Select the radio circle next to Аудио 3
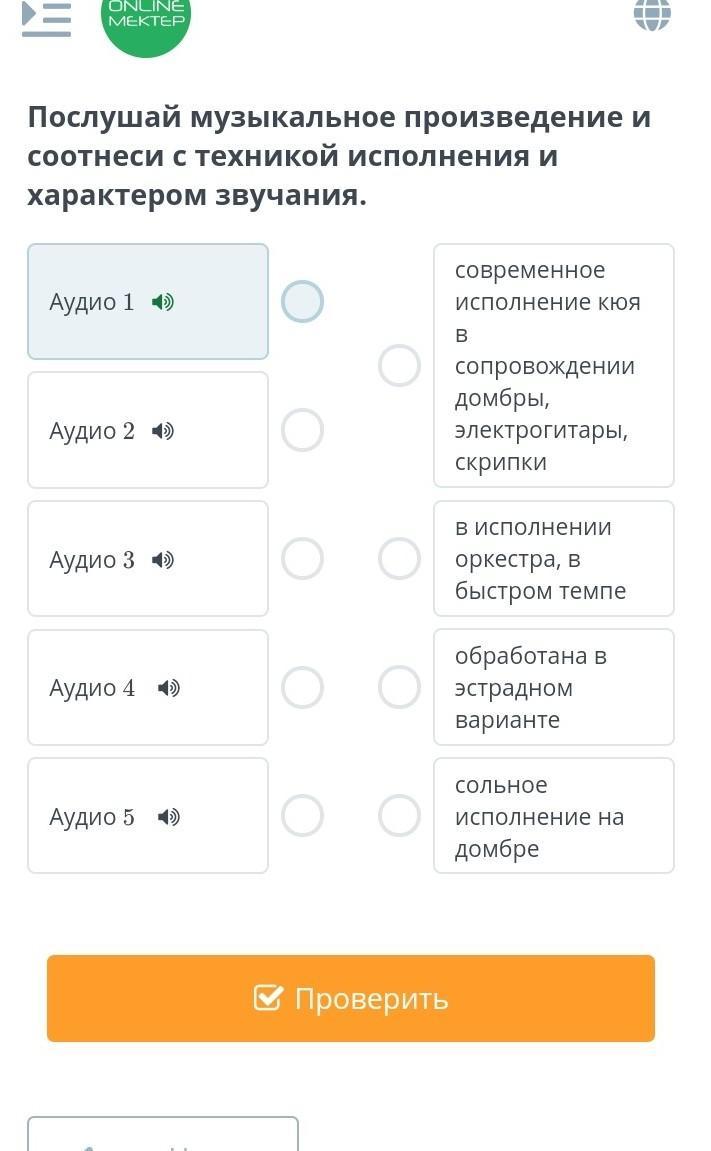The image size is (711, 1151). point(302,559)
